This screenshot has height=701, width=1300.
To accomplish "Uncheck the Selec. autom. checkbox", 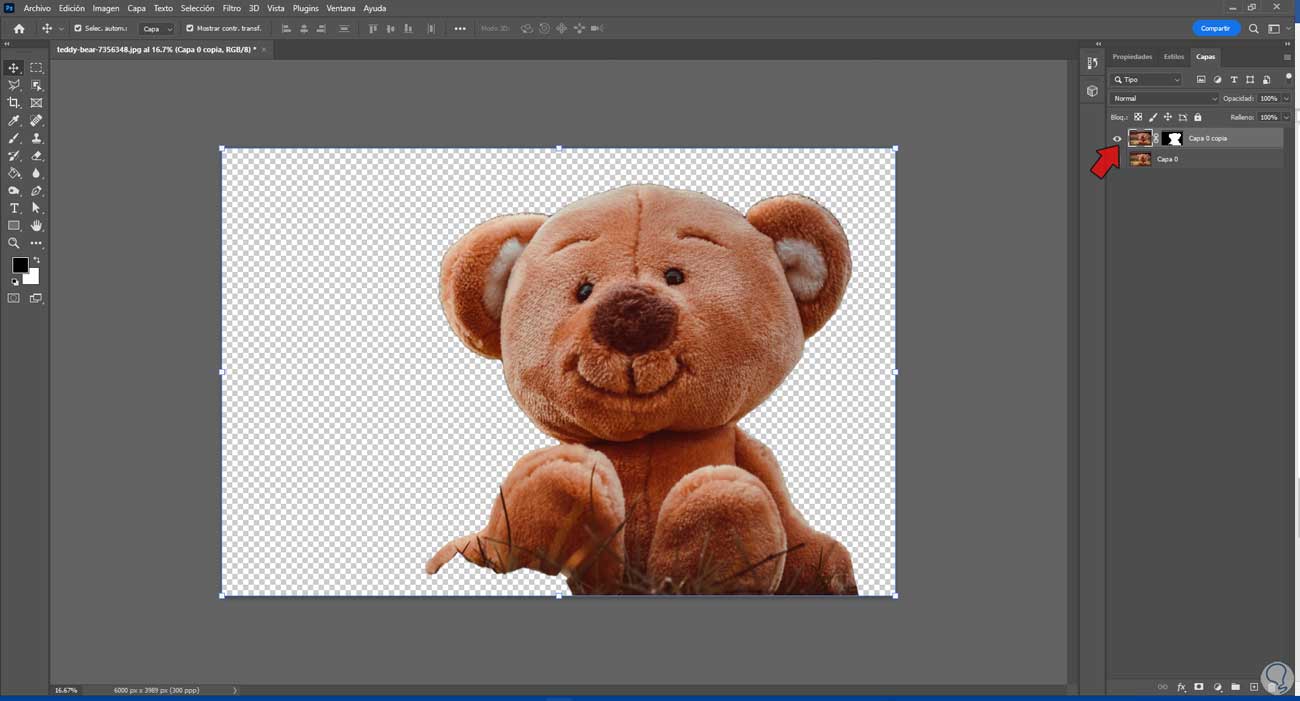I will [78, 28].
